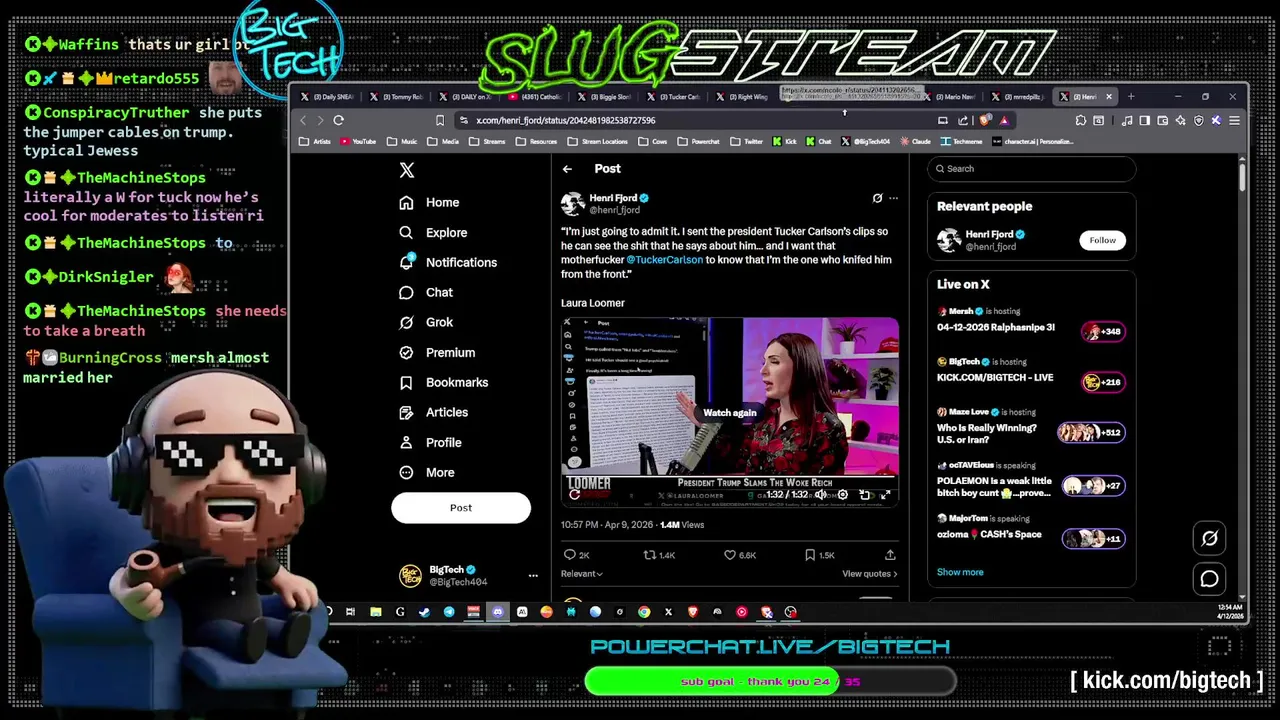Open the floating Grok button
This screenshot has width=1280, height=720.
point(1209,539)
